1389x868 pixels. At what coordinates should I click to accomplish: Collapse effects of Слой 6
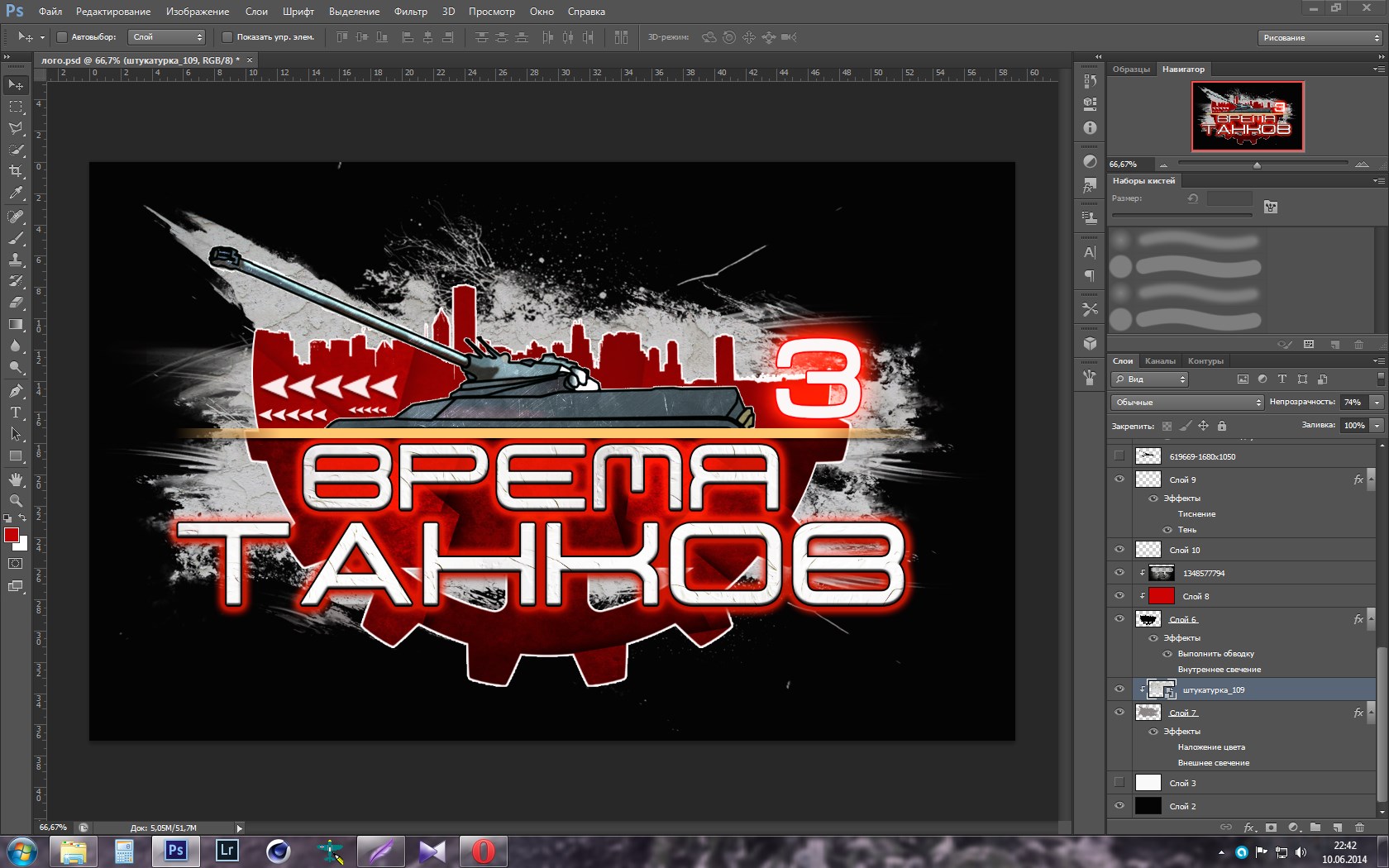(1370, 619)
